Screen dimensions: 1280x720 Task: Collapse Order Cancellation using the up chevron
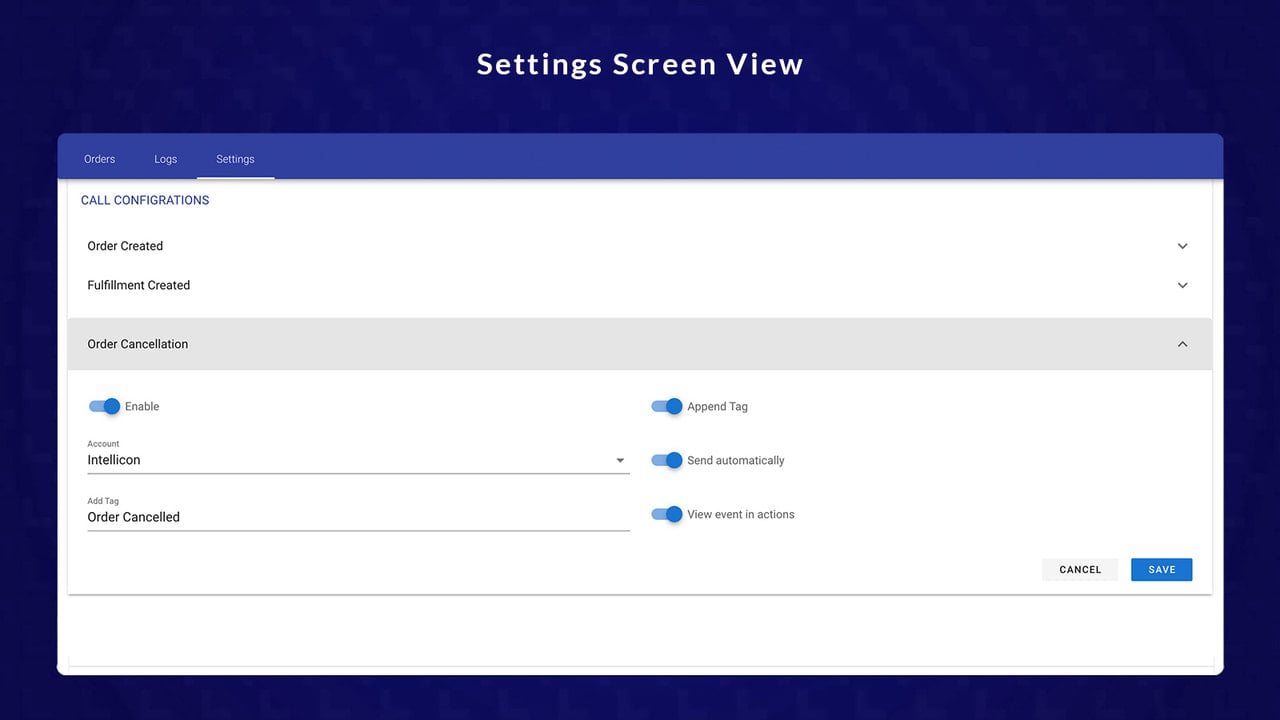(x=1182, y=344)
